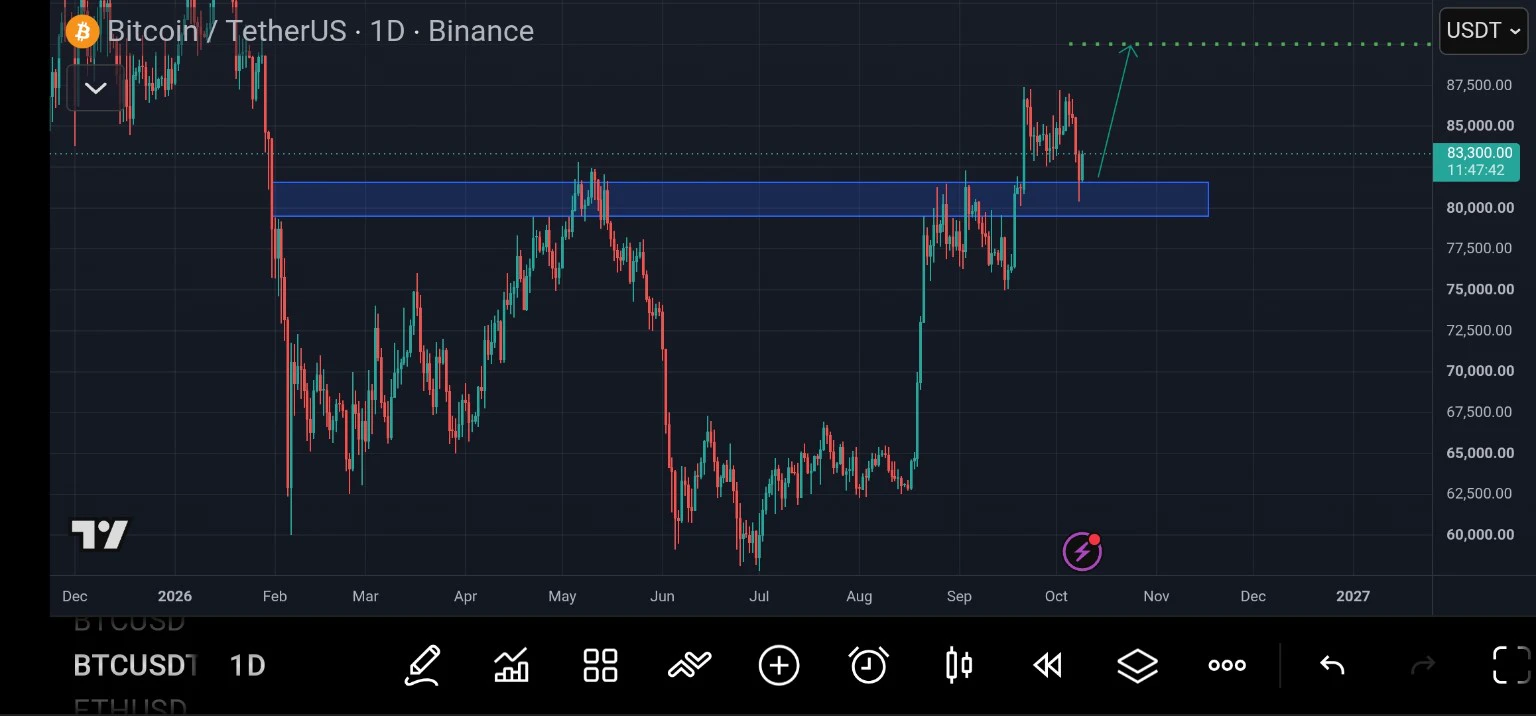Tap the Feb label on time axis
The width and height of the screenshot is (1536, 716).
point(275,596)
